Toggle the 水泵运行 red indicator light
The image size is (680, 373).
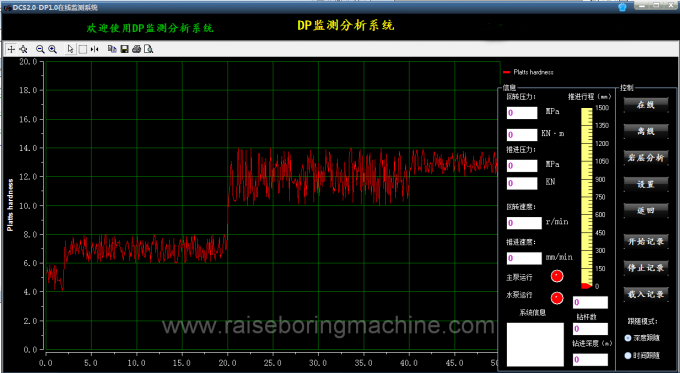pos(557,298)
